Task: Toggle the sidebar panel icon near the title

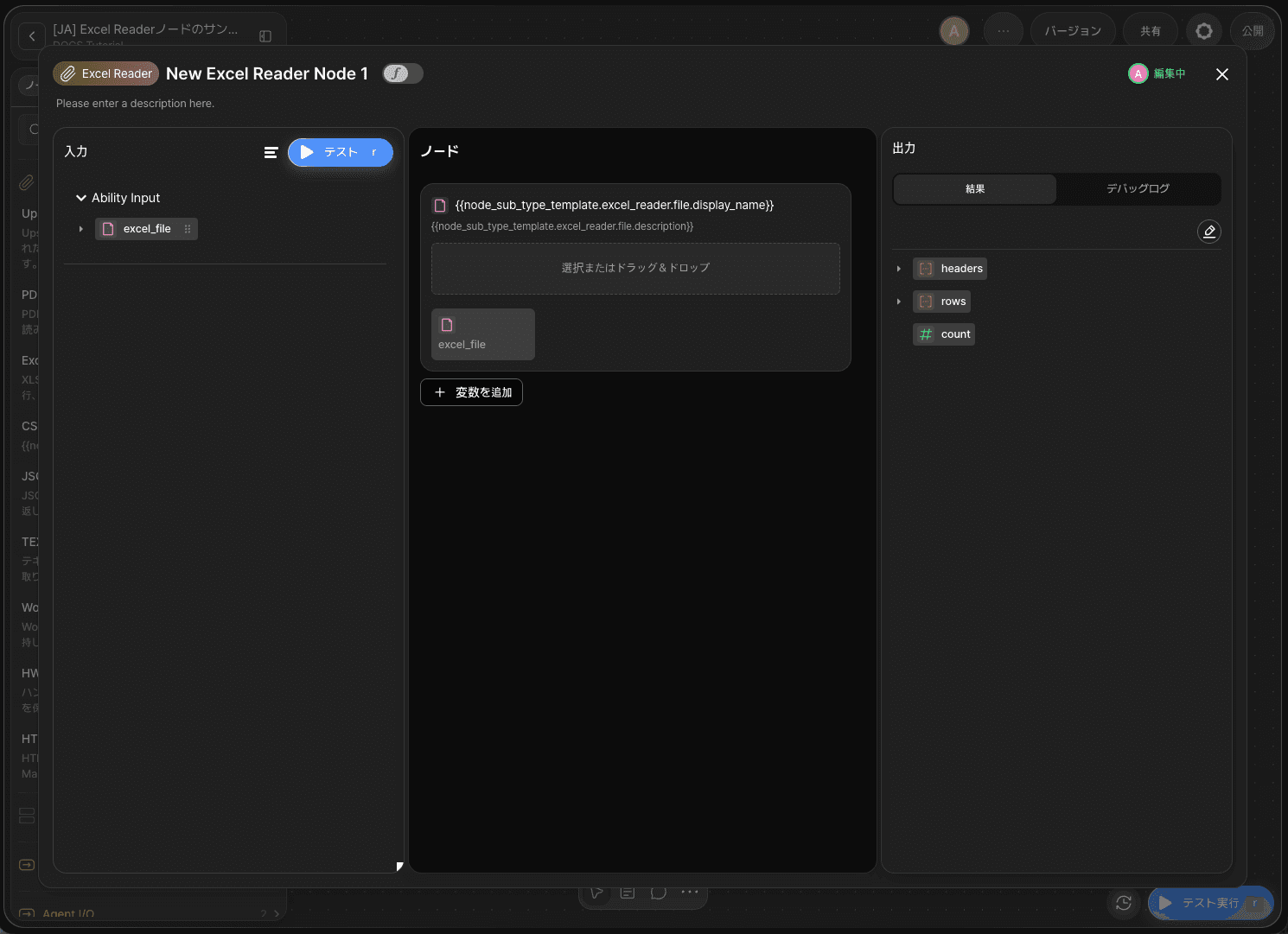Action: pos(265,36)
